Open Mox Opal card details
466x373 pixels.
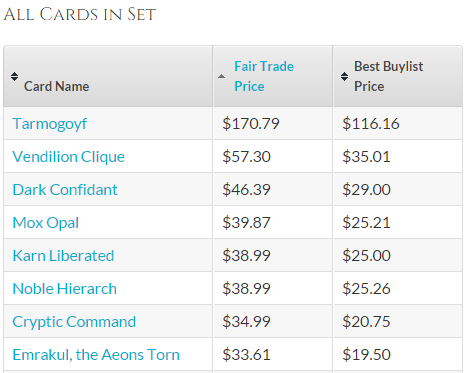pyautogui.click(x=46, y=223)
